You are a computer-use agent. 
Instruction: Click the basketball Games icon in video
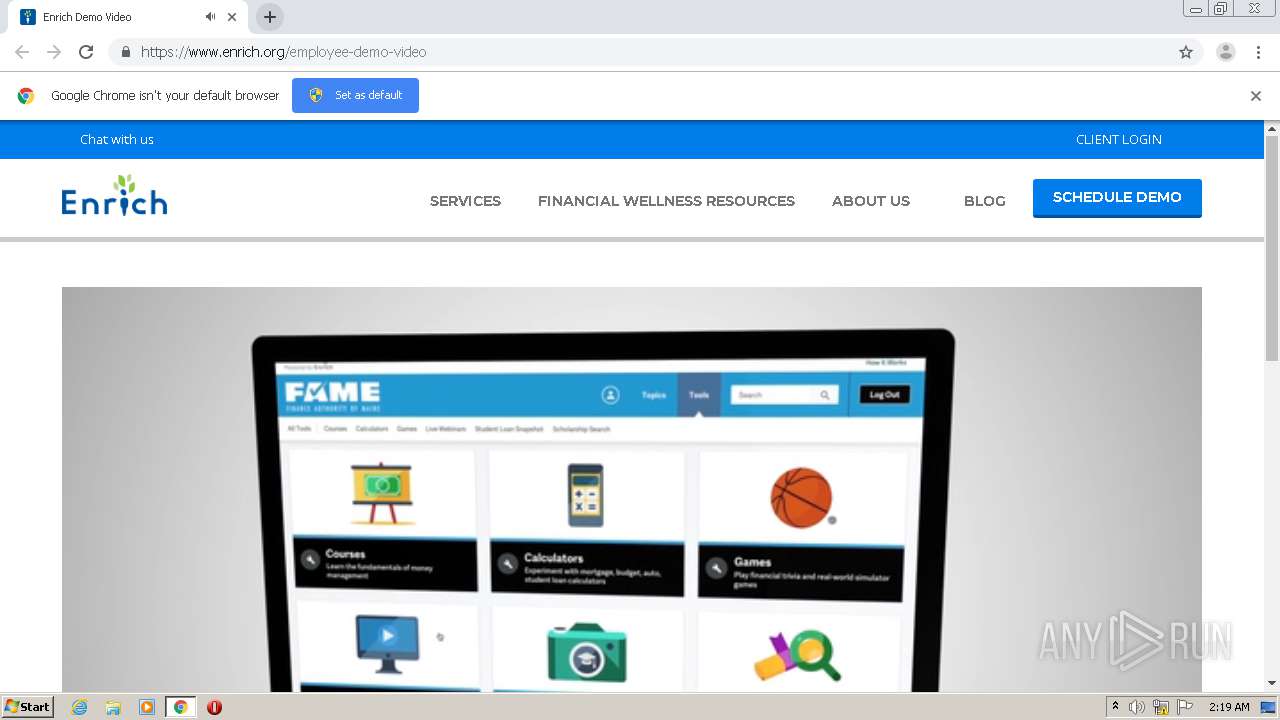coord(801,497)
